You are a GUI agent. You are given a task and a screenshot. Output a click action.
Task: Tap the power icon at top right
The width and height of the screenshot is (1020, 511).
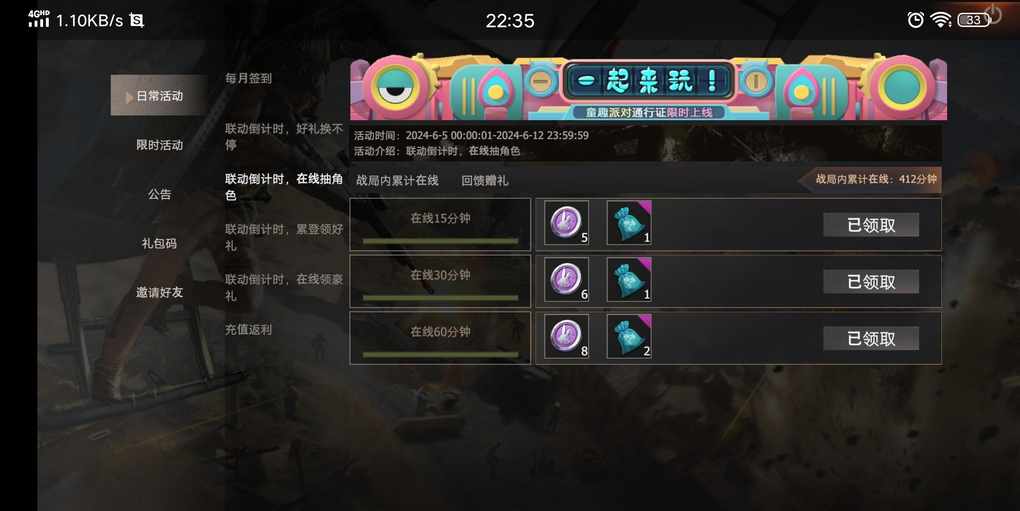[x=994, y=13]
